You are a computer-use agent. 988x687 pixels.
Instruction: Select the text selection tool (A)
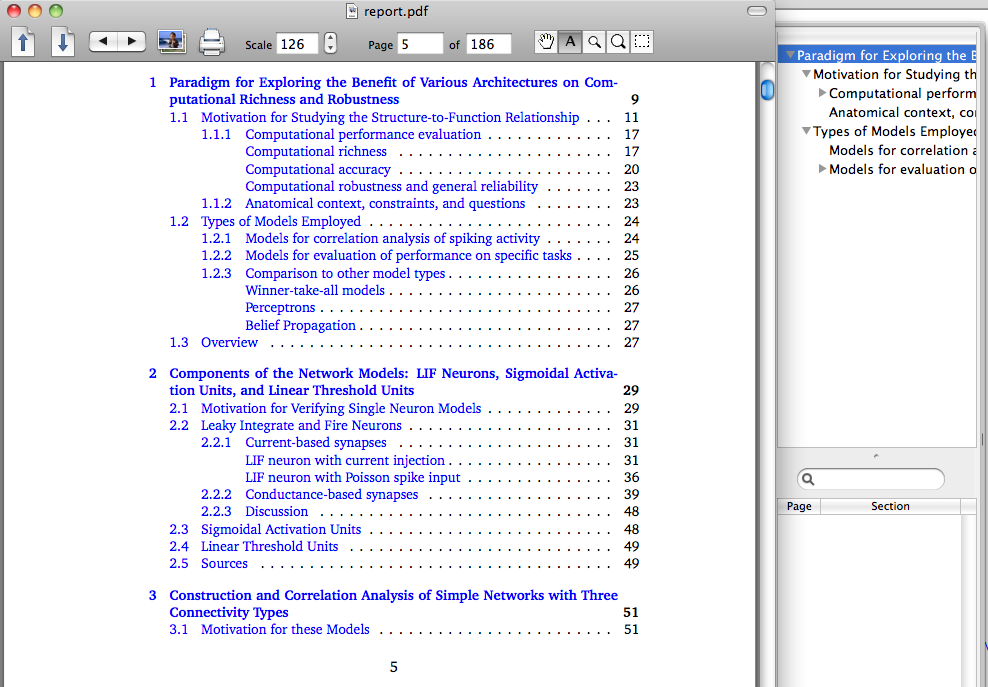pos(570,42)
